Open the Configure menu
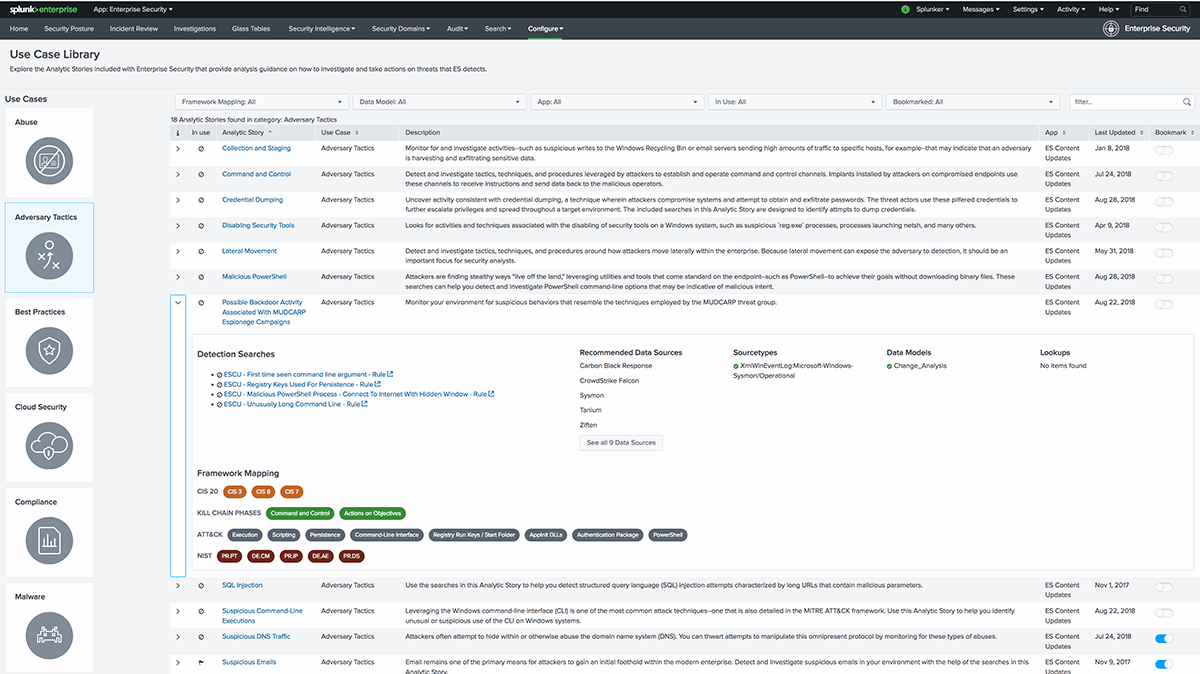 pos(545,29)
